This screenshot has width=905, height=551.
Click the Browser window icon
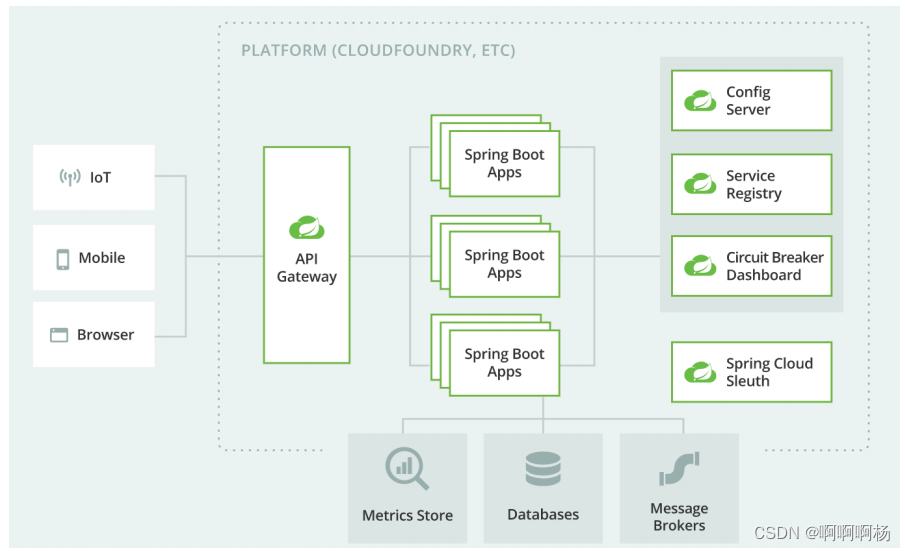click(59, 335)
